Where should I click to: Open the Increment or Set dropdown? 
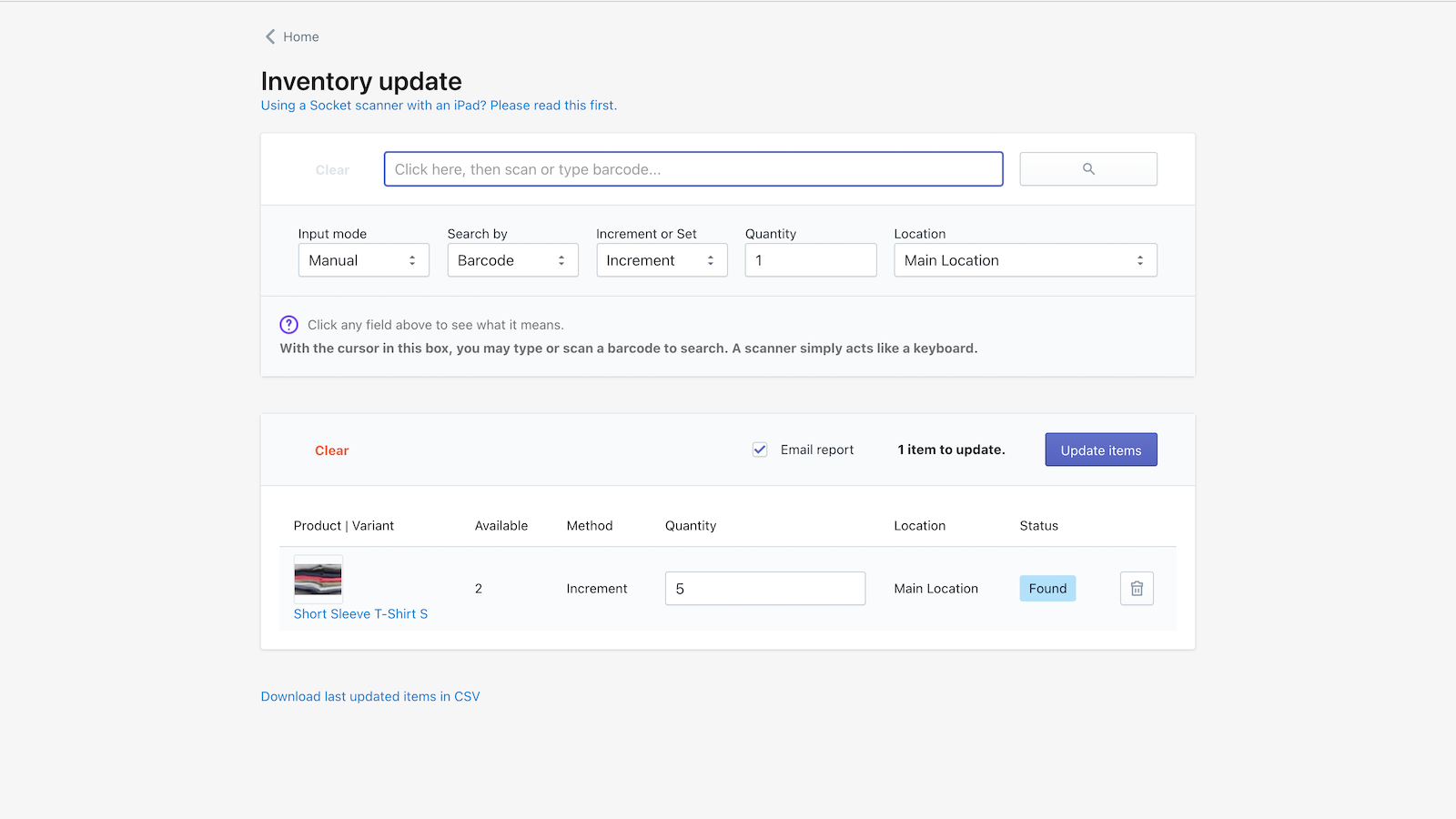(662, 260)
